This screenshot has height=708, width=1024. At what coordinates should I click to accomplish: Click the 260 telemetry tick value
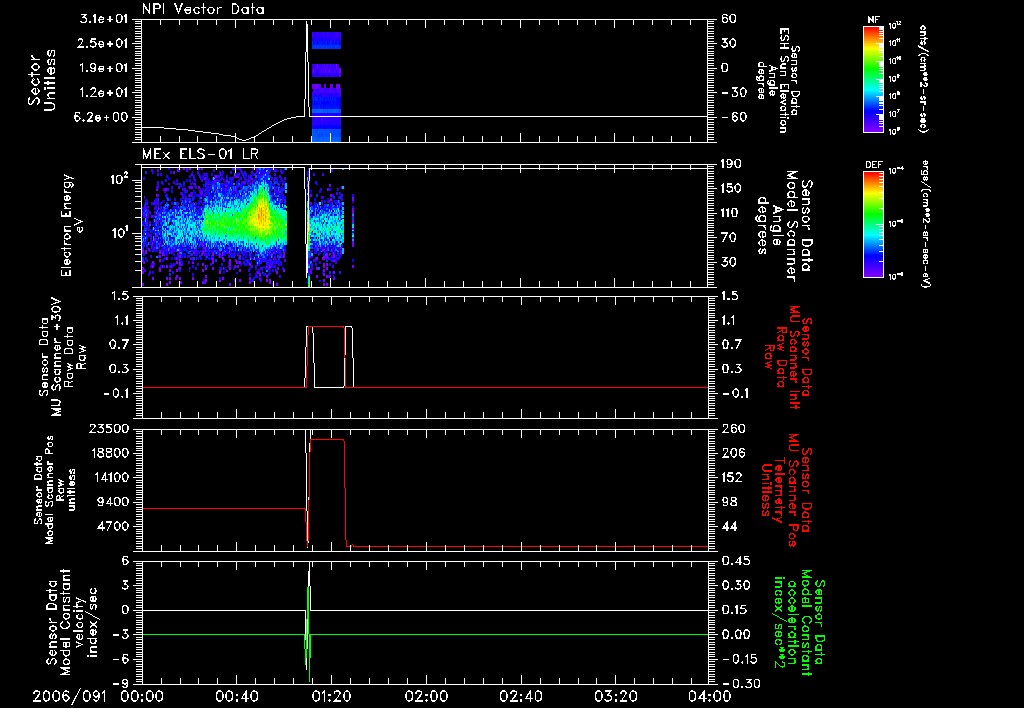point(733,428)
